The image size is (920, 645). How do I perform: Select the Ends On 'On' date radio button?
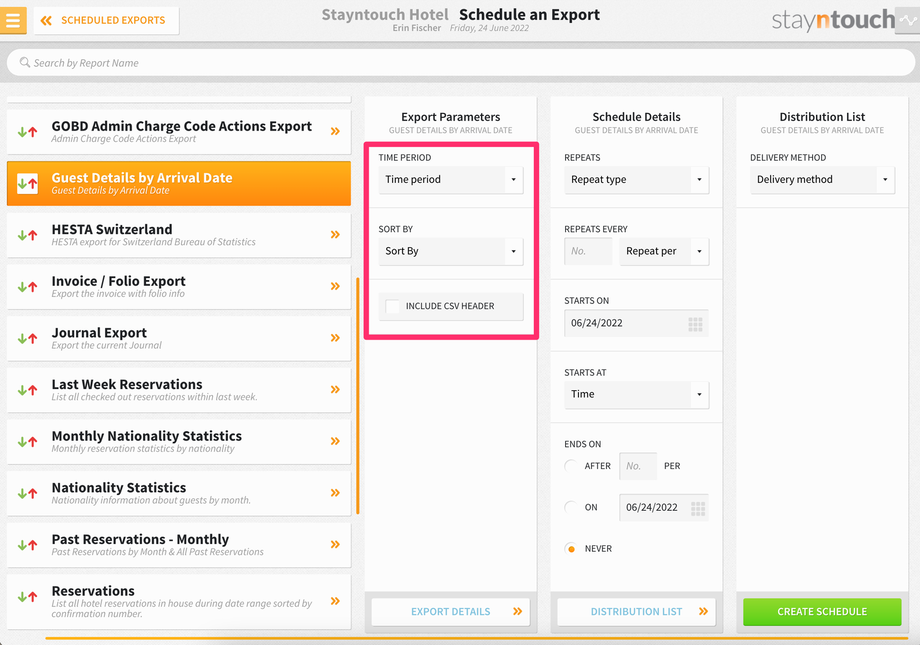[570, 507]
